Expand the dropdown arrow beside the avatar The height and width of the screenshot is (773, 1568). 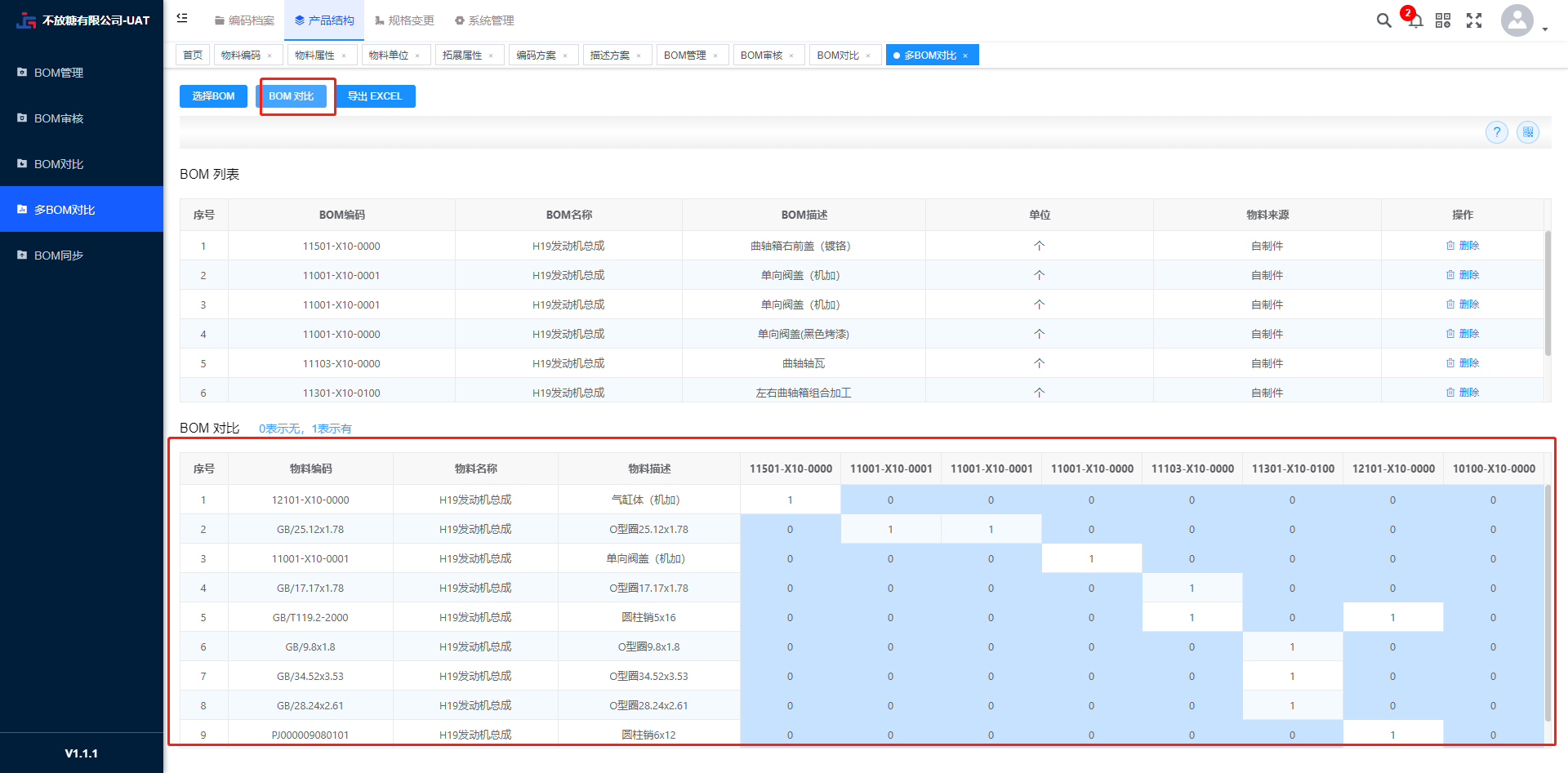1545,29
